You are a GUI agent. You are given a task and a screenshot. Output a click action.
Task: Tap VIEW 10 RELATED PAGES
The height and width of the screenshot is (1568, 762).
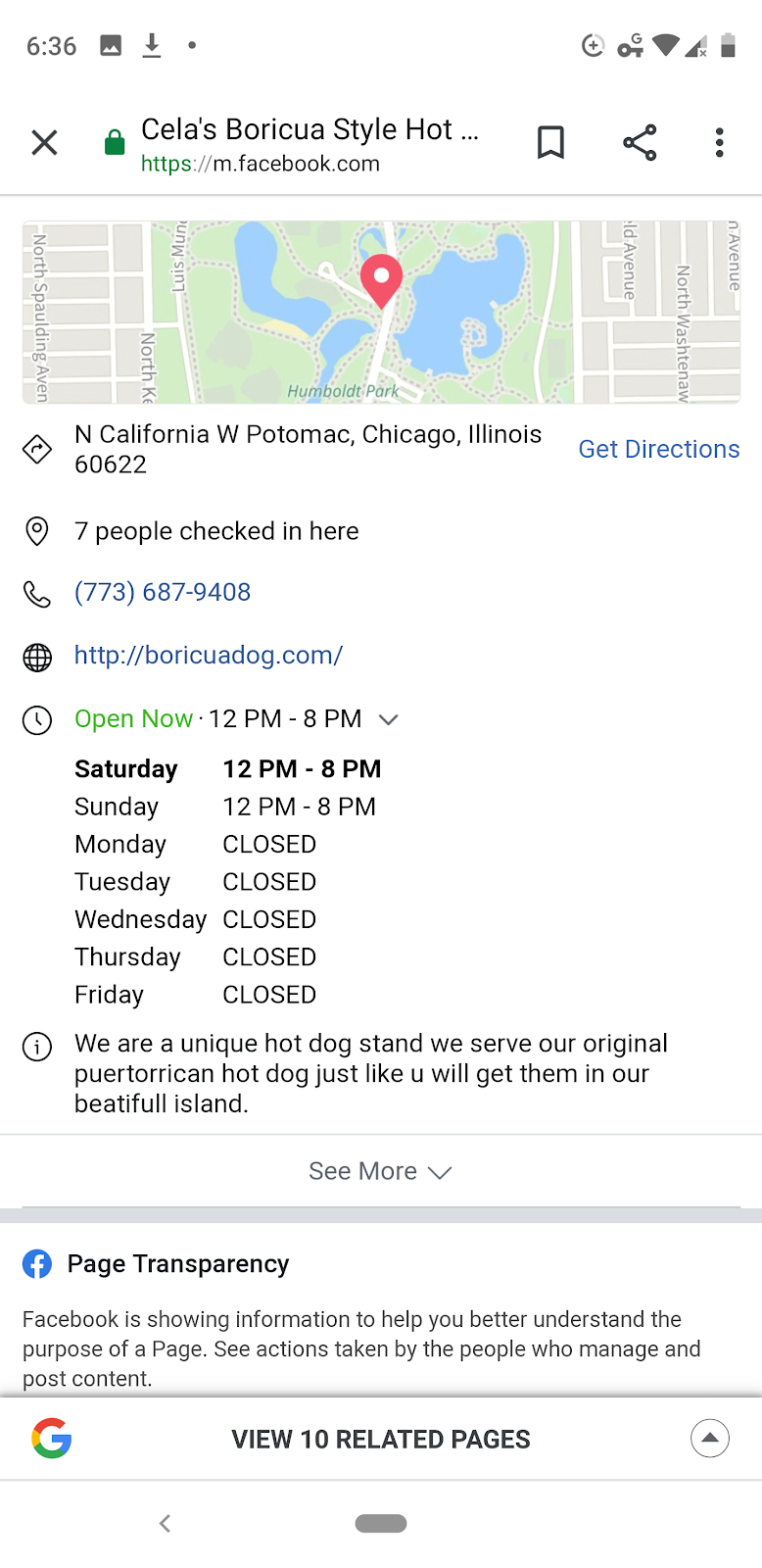point(381,1439)
